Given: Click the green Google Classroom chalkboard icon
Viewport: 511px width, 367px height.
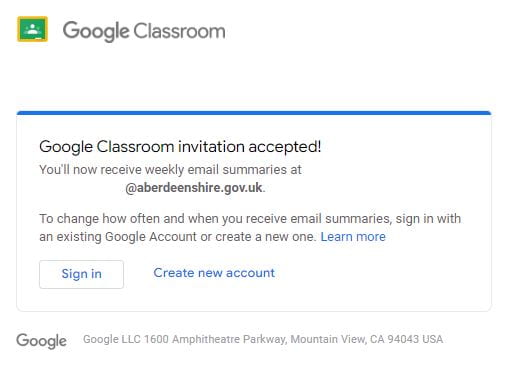Looking at the screenshot, I should (32, 29).
